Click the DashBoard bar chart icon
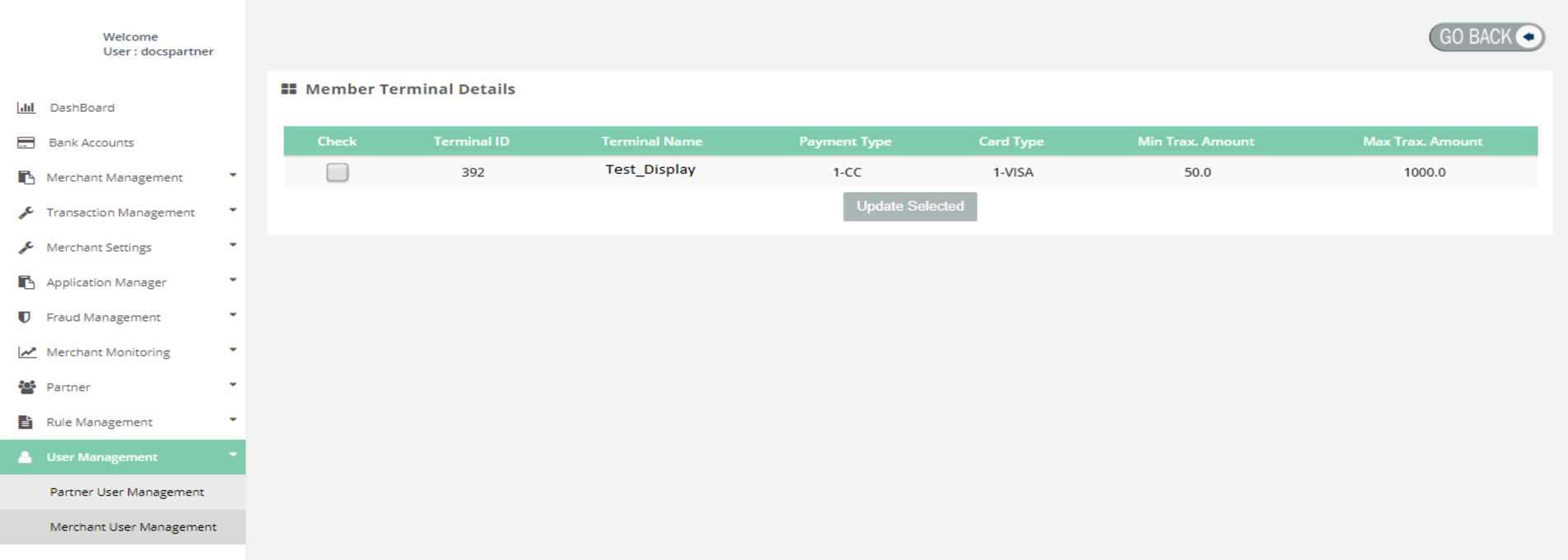The width and height of the screenshot is (1568, 560). pos(26,108)
